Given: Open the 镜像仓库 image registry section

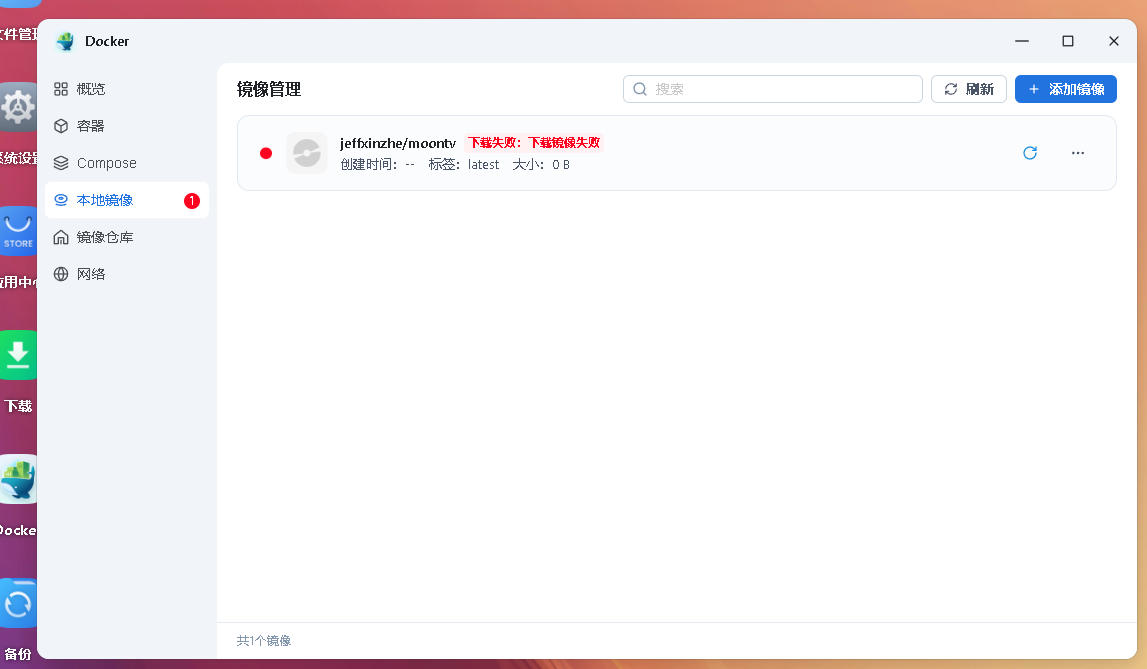Looking at the screenshot, I should (127, 237).
